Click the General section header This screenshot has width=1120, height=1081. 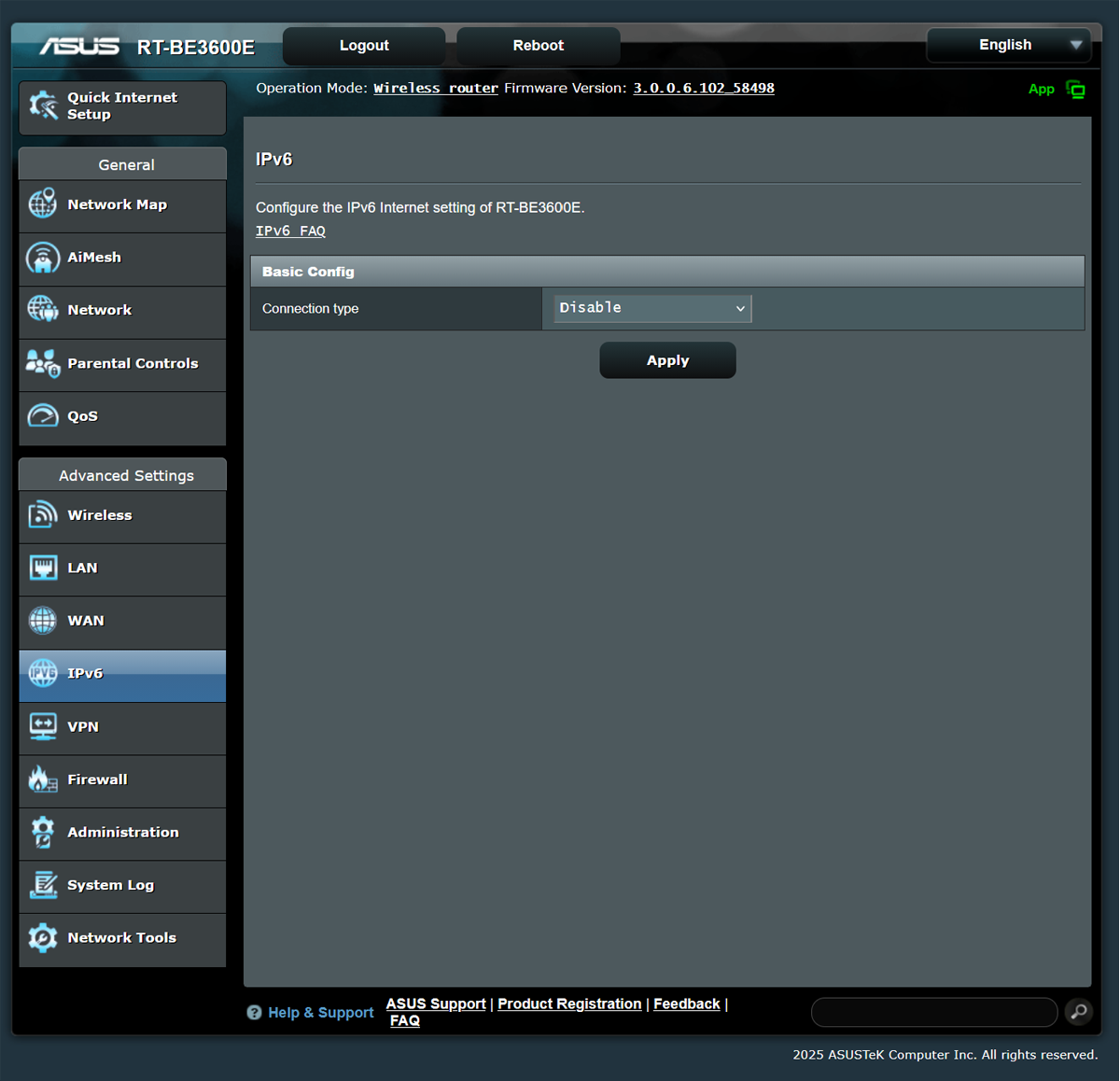click(x=122, y=164)
